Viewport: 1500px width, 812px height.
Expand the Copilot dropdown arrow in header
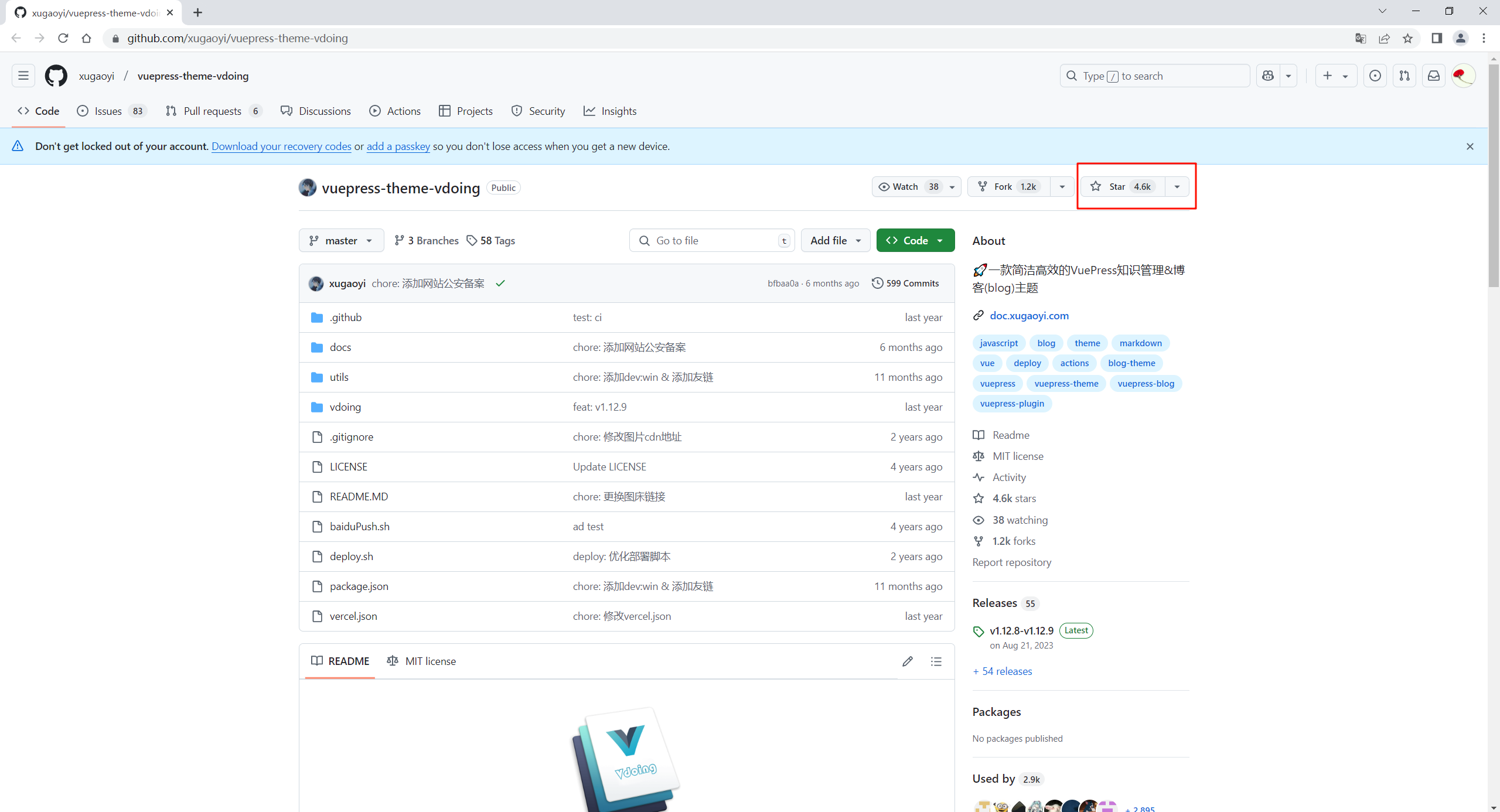[x=1288, y=76]
